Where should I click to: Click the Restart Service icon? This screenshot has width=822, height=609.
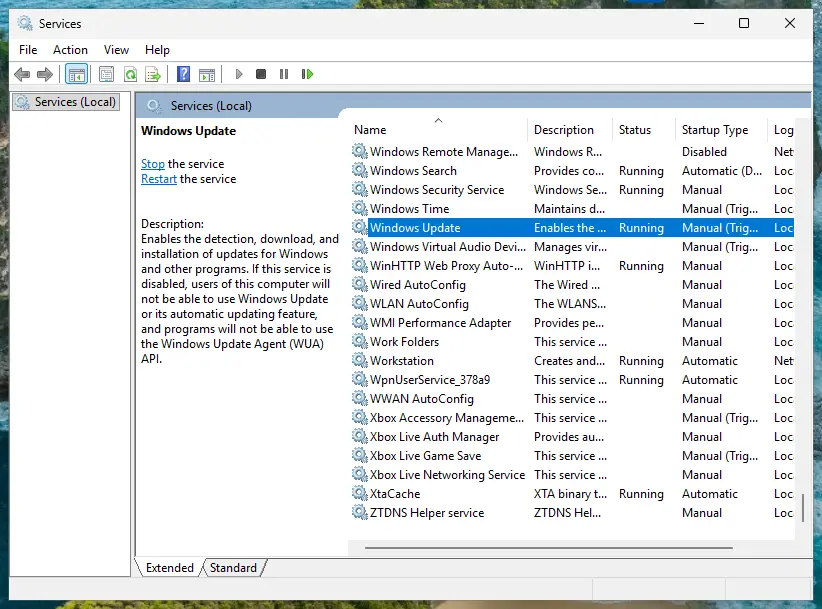307,74
